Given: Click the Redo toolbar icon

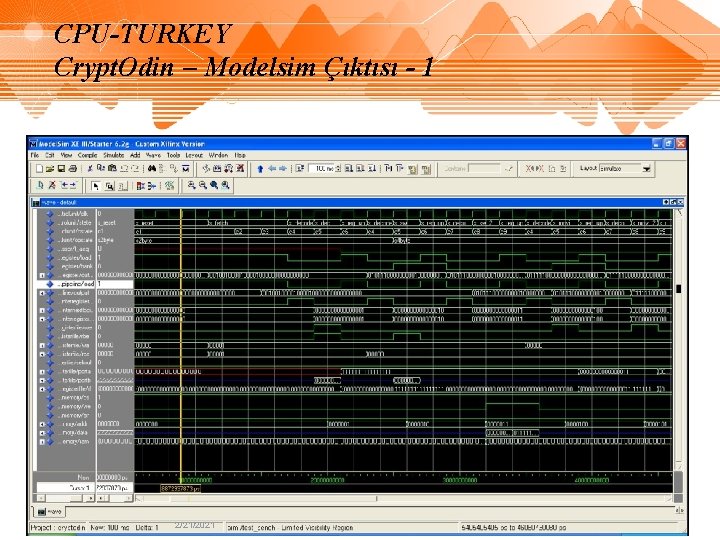Looking at the screenshot, I should tap(135, 169).
